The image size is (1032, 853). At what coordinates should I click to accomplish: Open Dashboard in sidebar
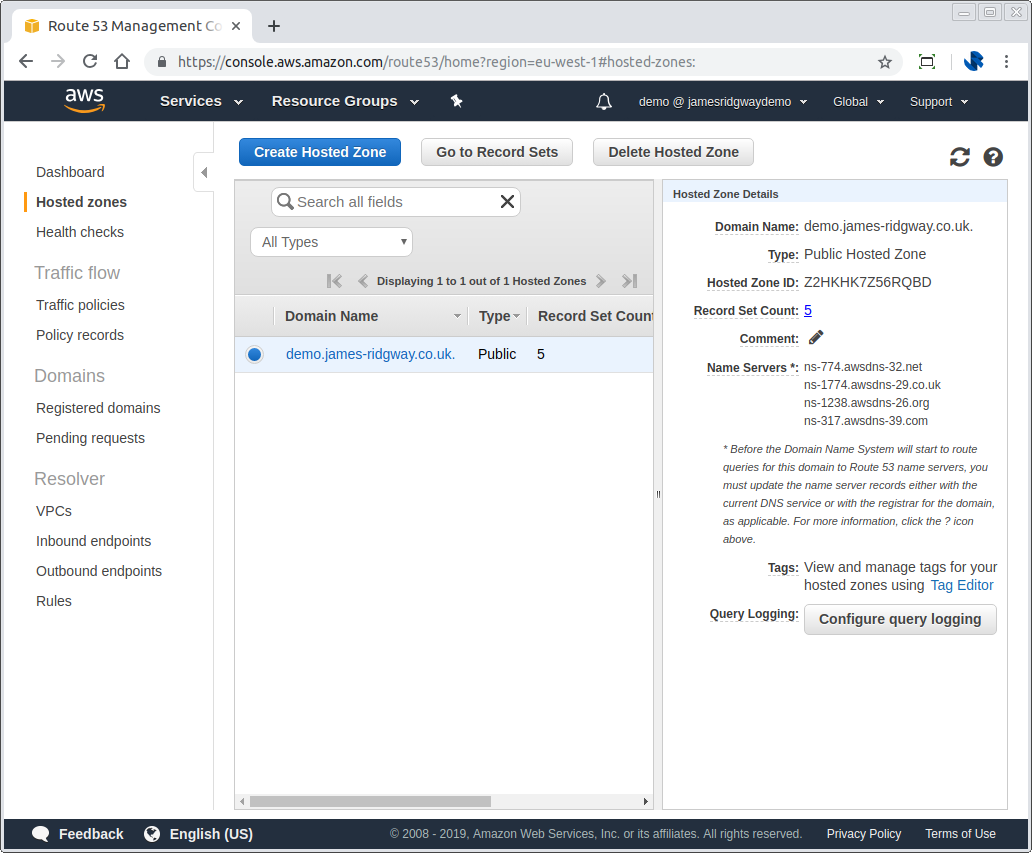tap(70, 172)
